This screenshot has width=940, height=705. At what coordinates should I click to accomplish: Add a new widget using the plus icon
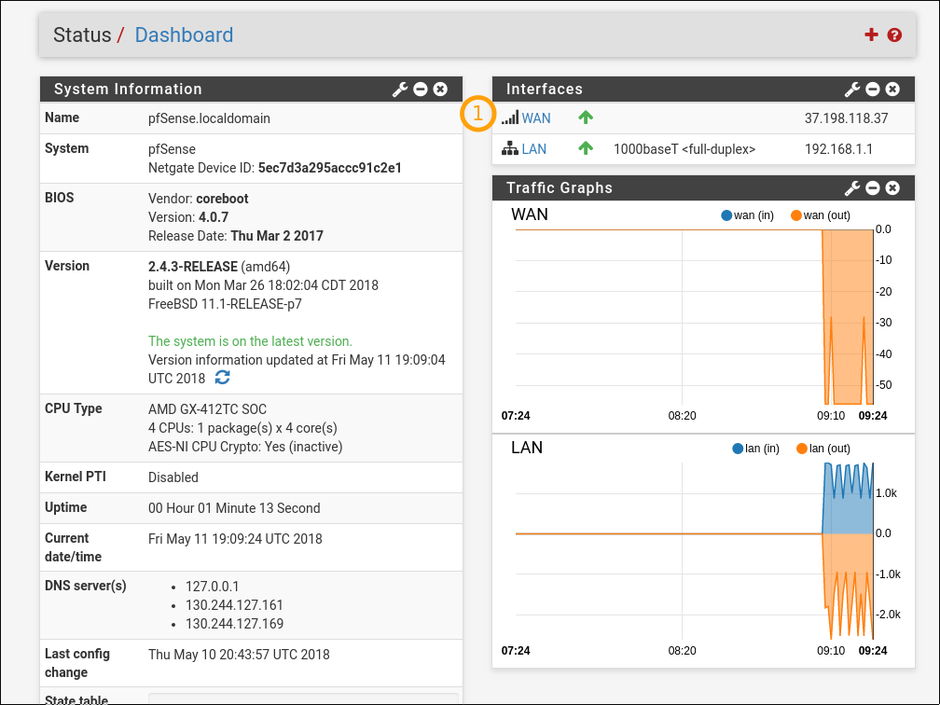coord(870,34)
